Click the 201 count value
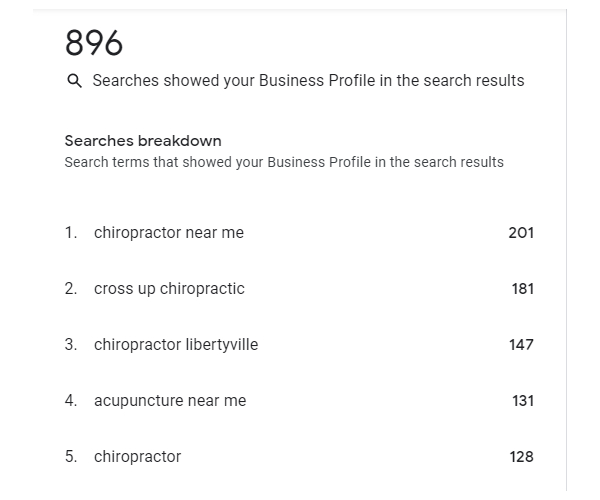 point(521,233)
